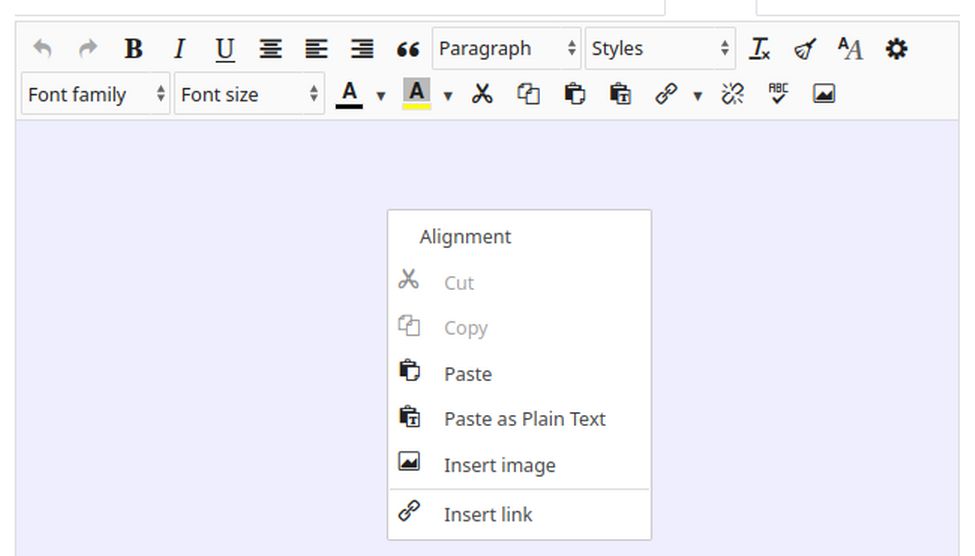Choose Insert link in context menu

point(488,514)
